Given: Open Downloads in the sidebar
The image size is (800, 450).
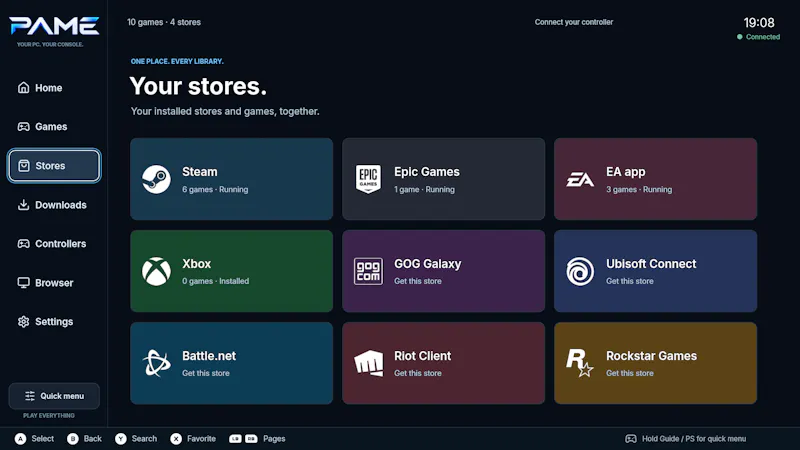Looking at the screenshot, I should 54,205.
